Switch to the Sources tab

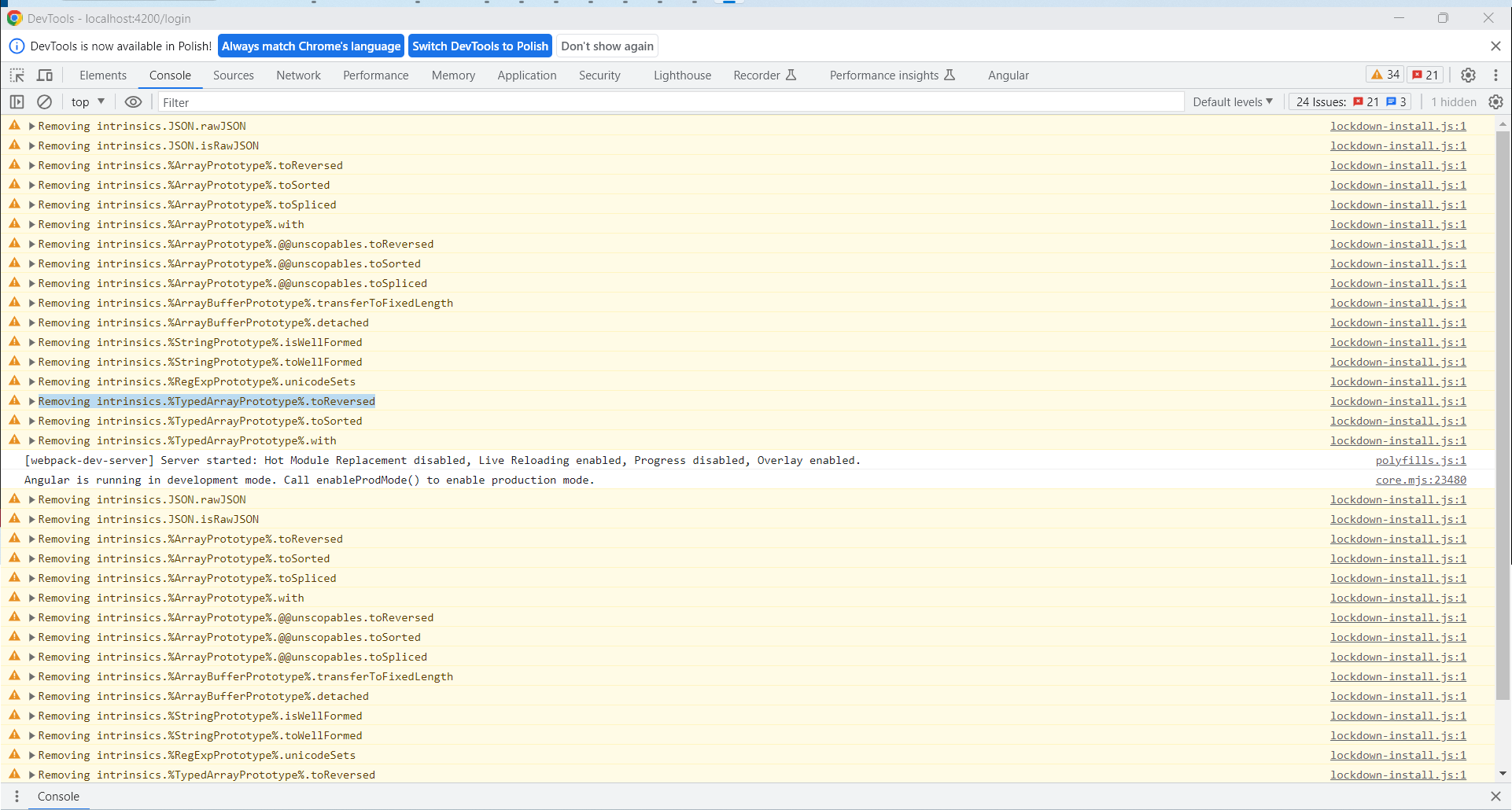pos(233,75)
